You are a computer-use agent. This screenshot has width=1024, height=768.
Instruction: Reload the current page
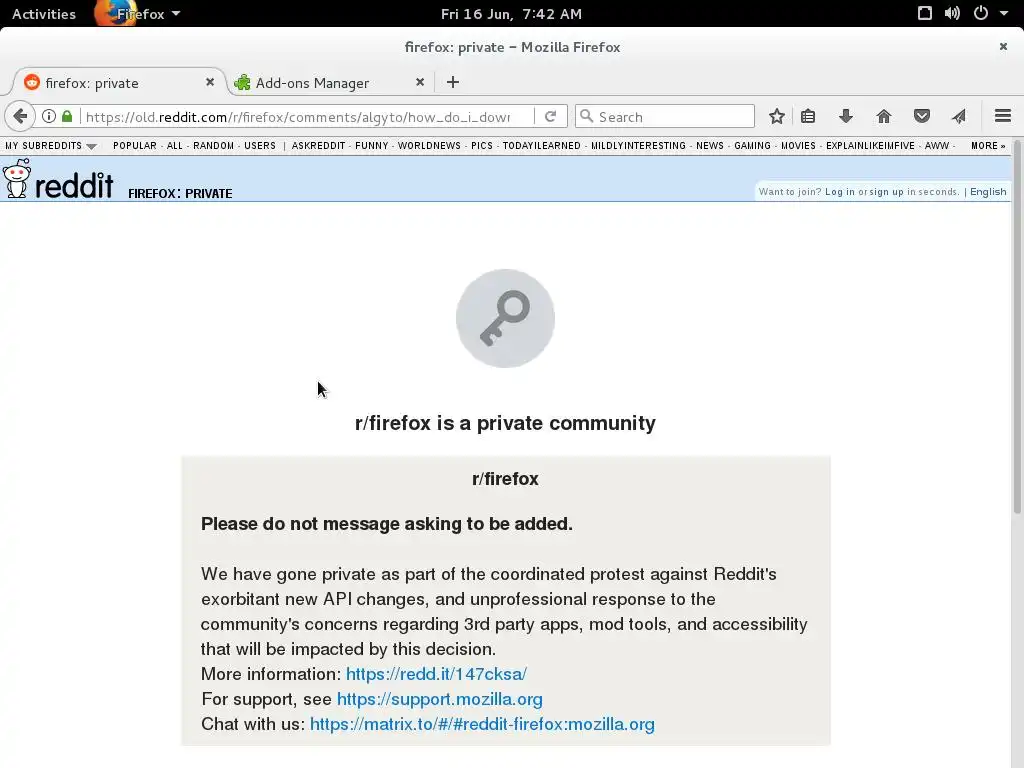pos(550,116)
